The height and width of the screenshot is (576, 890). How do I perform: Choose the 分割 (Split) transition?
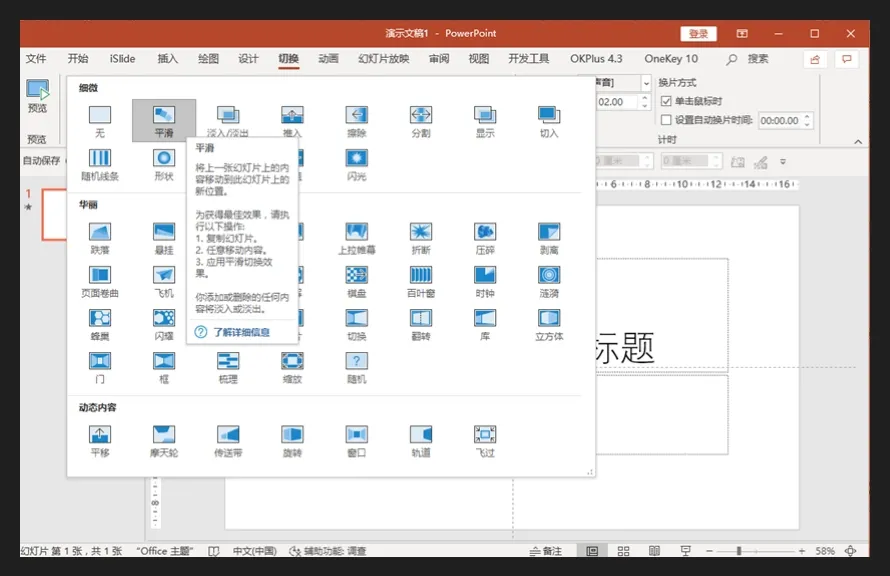coord(421,121)
